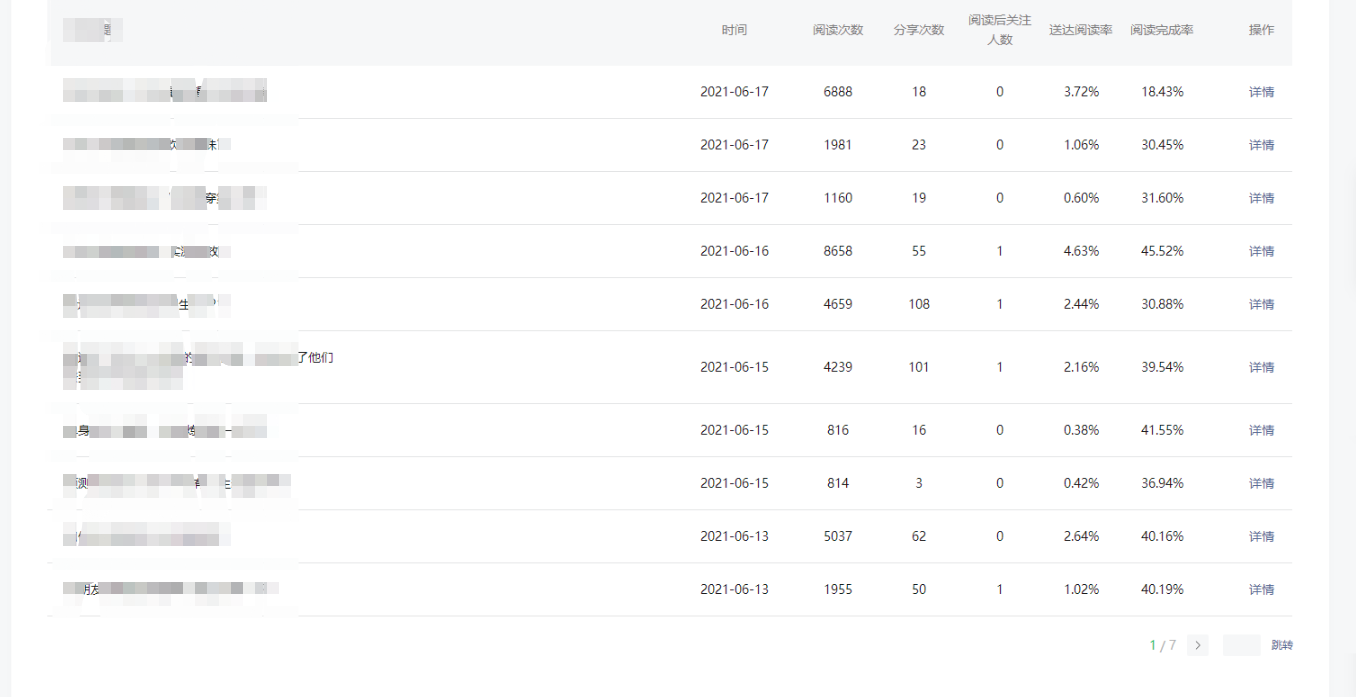Select the completion rate 45.52% cell

click(x=1162, y=251)
